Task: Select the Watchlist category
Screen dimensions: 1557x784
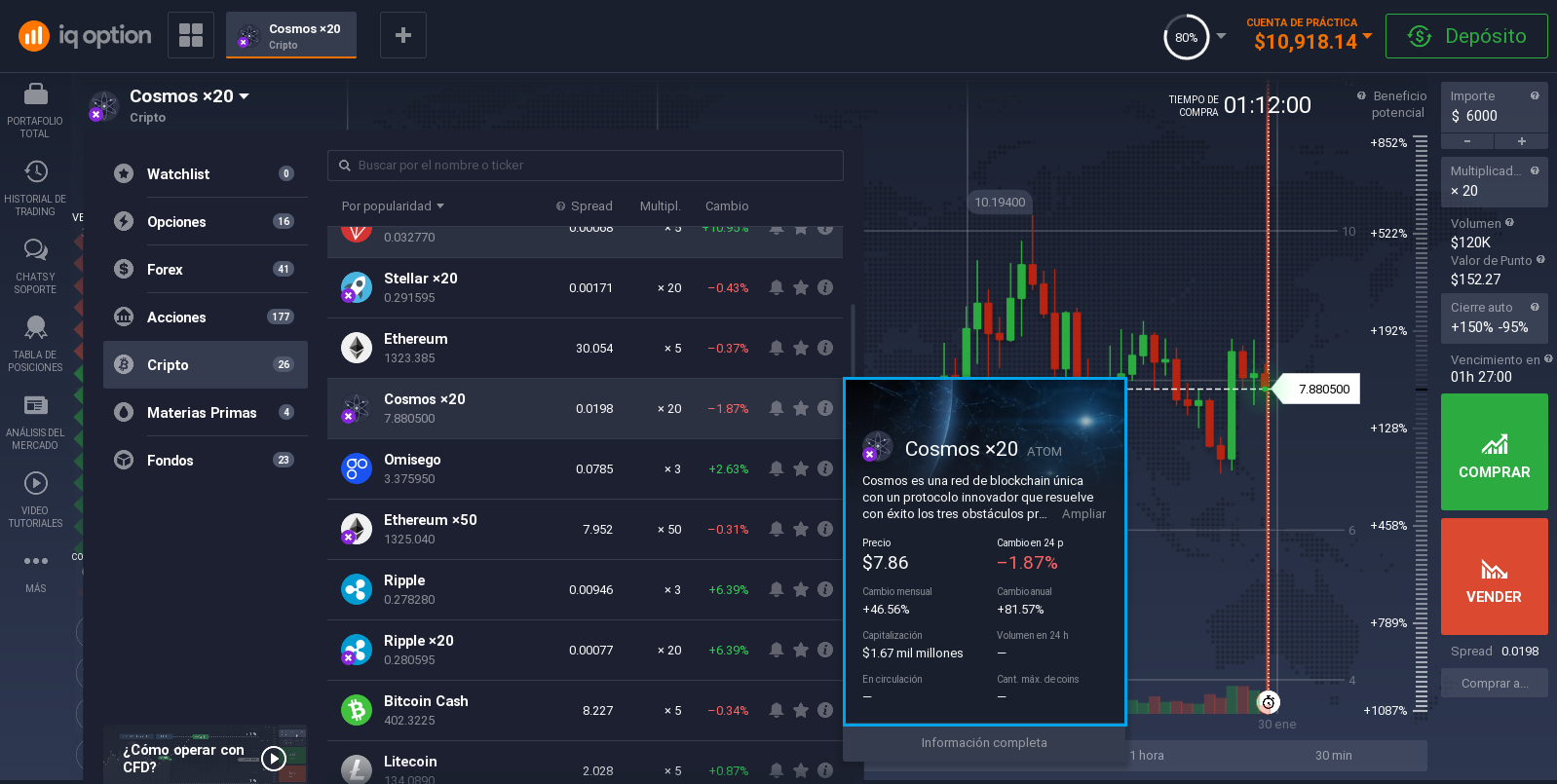Action: [206, 174]
